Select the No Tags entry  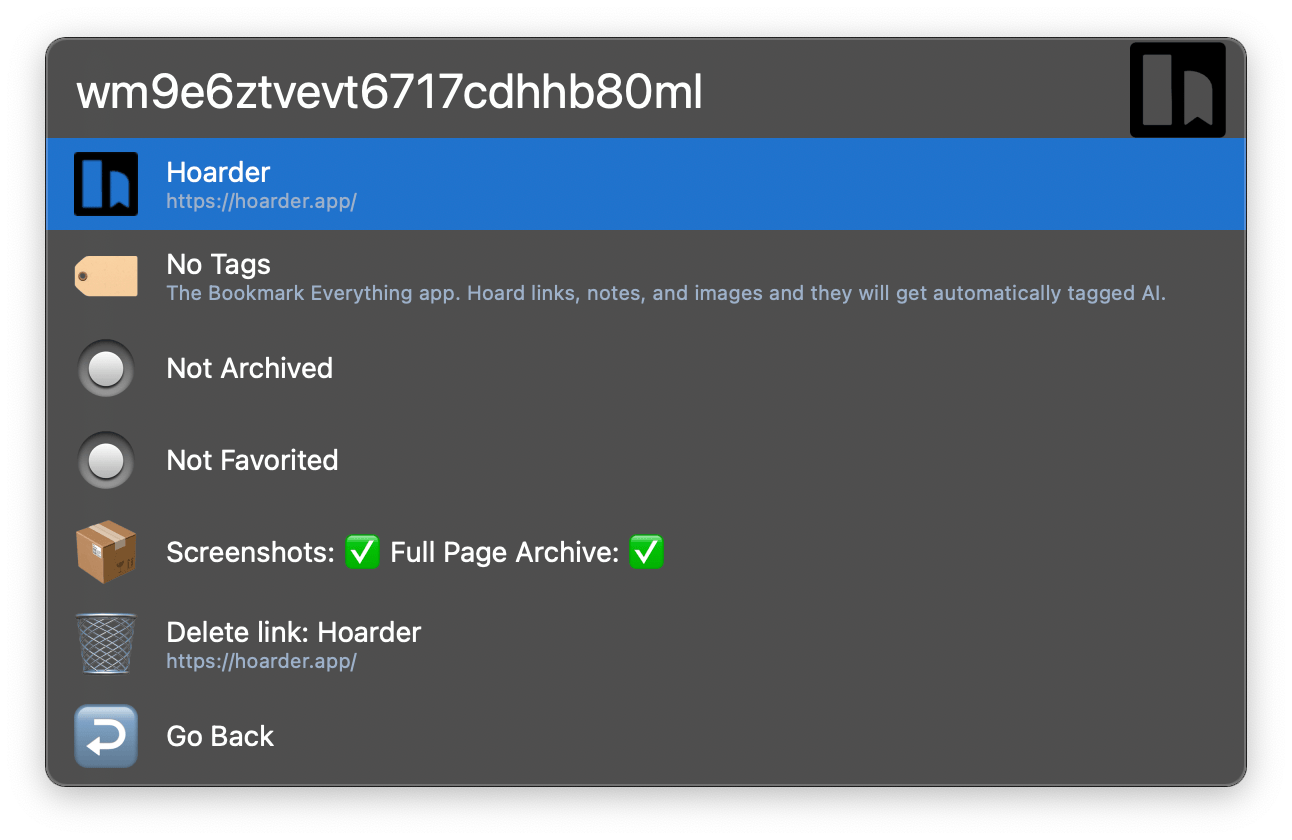[x=646, y=276]
